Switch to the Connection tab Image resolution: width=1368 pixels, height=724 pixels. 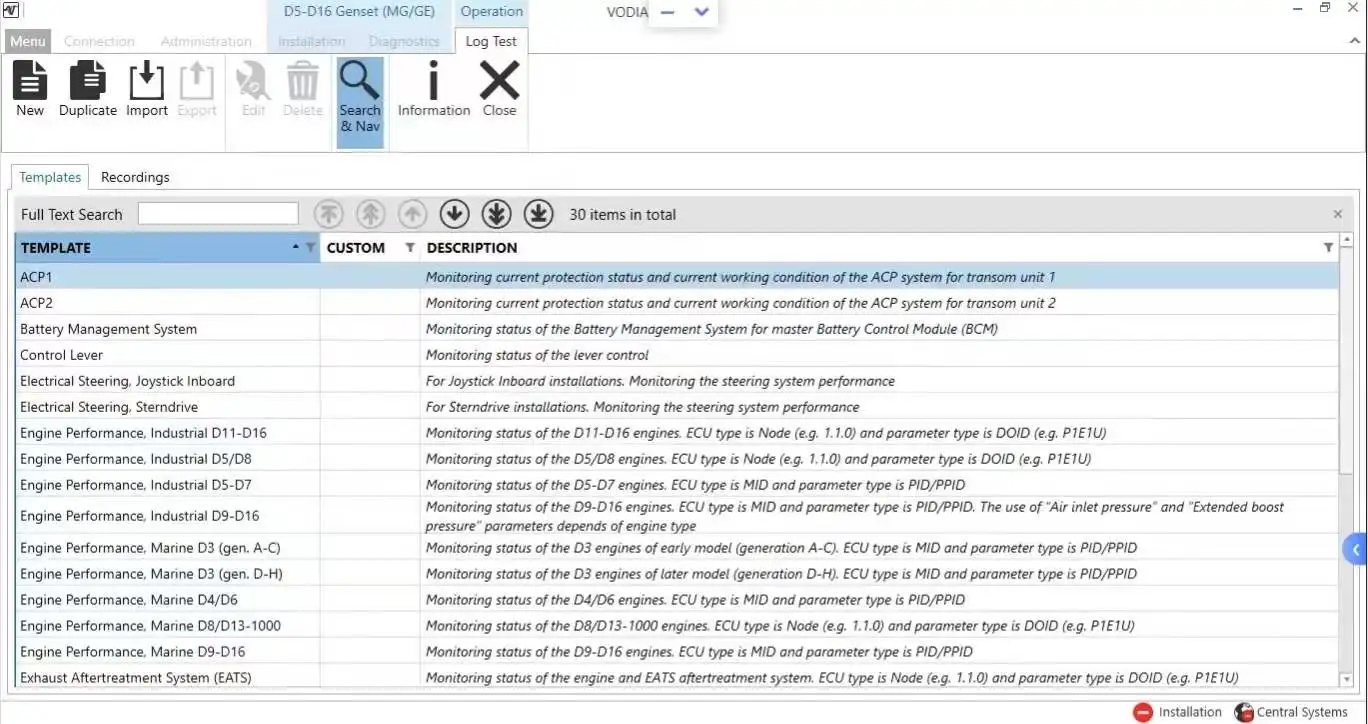[99, 41]
